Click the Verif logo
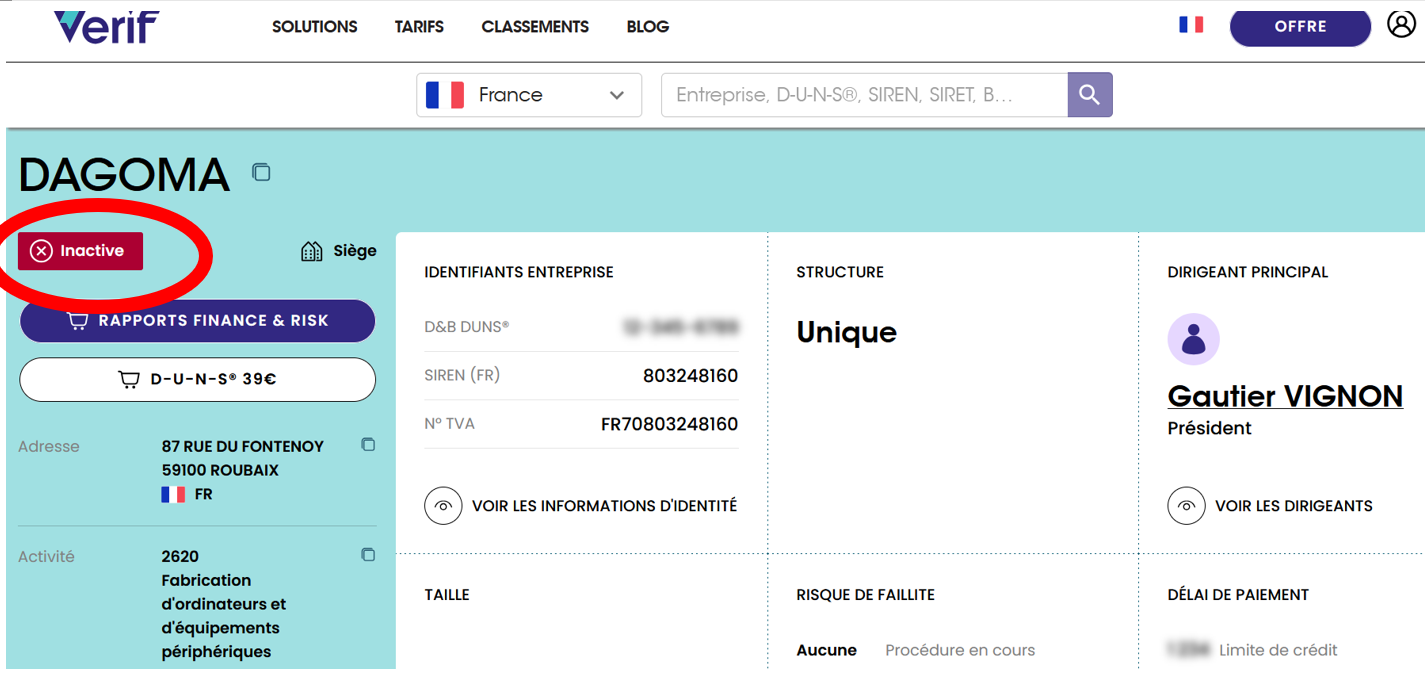The height and width of the screenshot is (684, 1425). click(x=106, y=27)
